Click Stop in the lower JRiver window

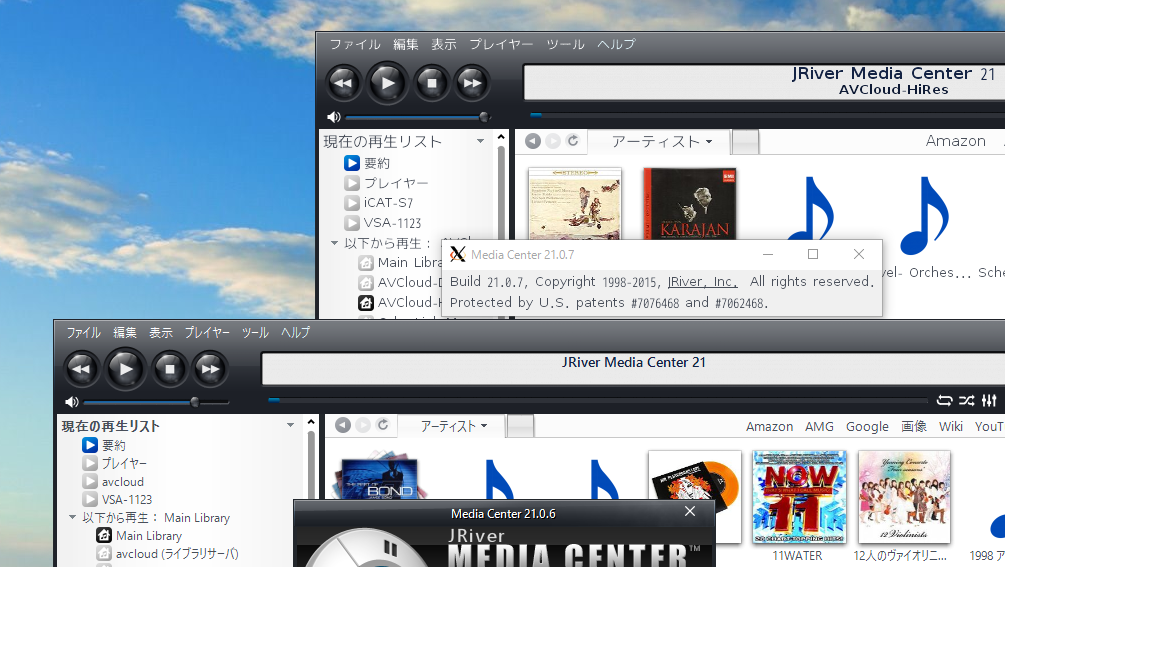click(x=169, y=369)
